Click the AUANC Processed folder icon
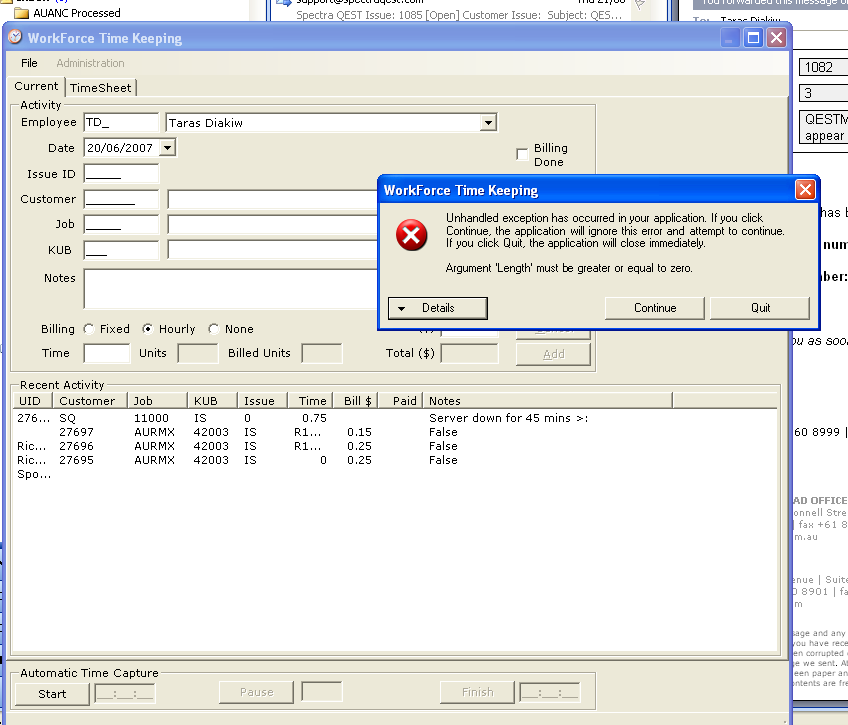 [x=22, y=13]
